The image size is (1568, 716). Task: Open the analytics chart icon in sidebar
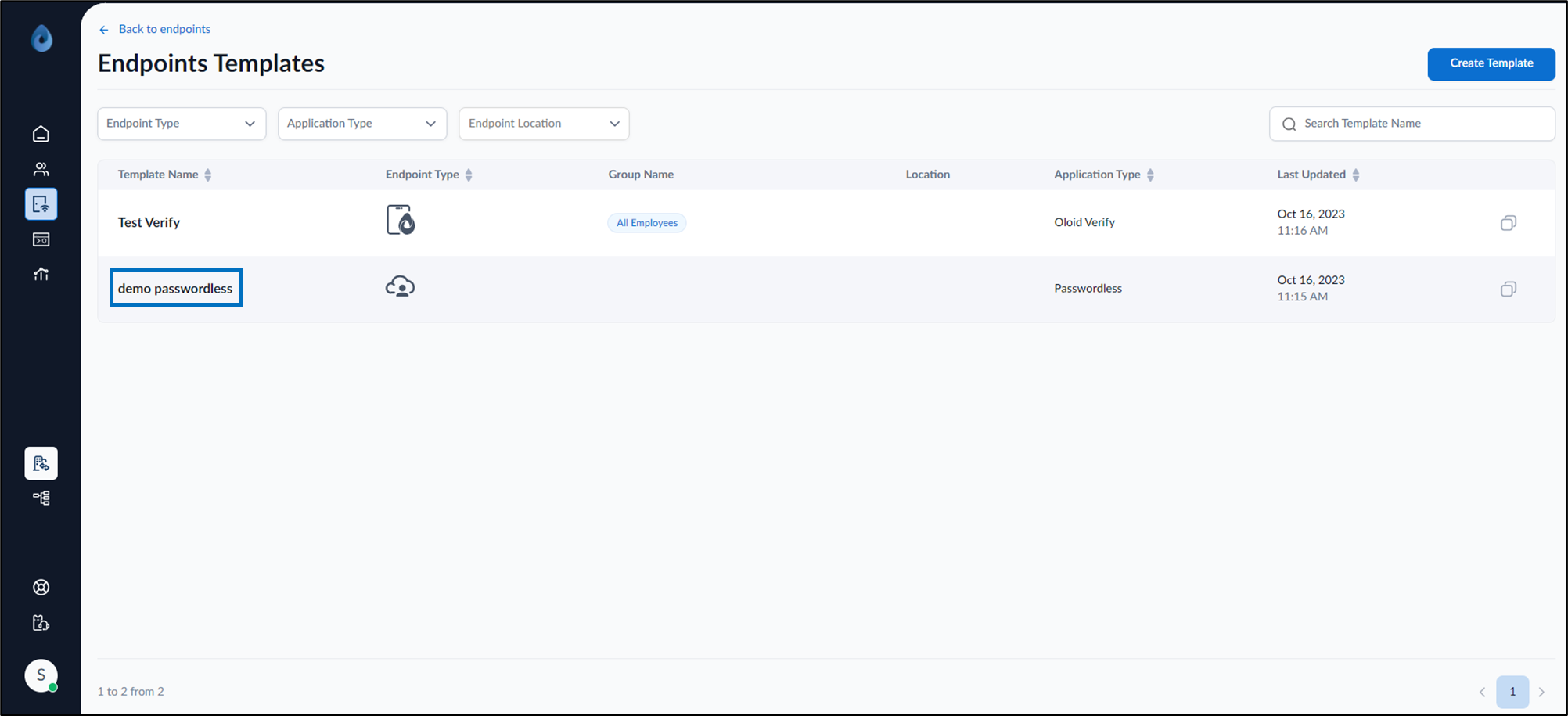pos(41,274)
